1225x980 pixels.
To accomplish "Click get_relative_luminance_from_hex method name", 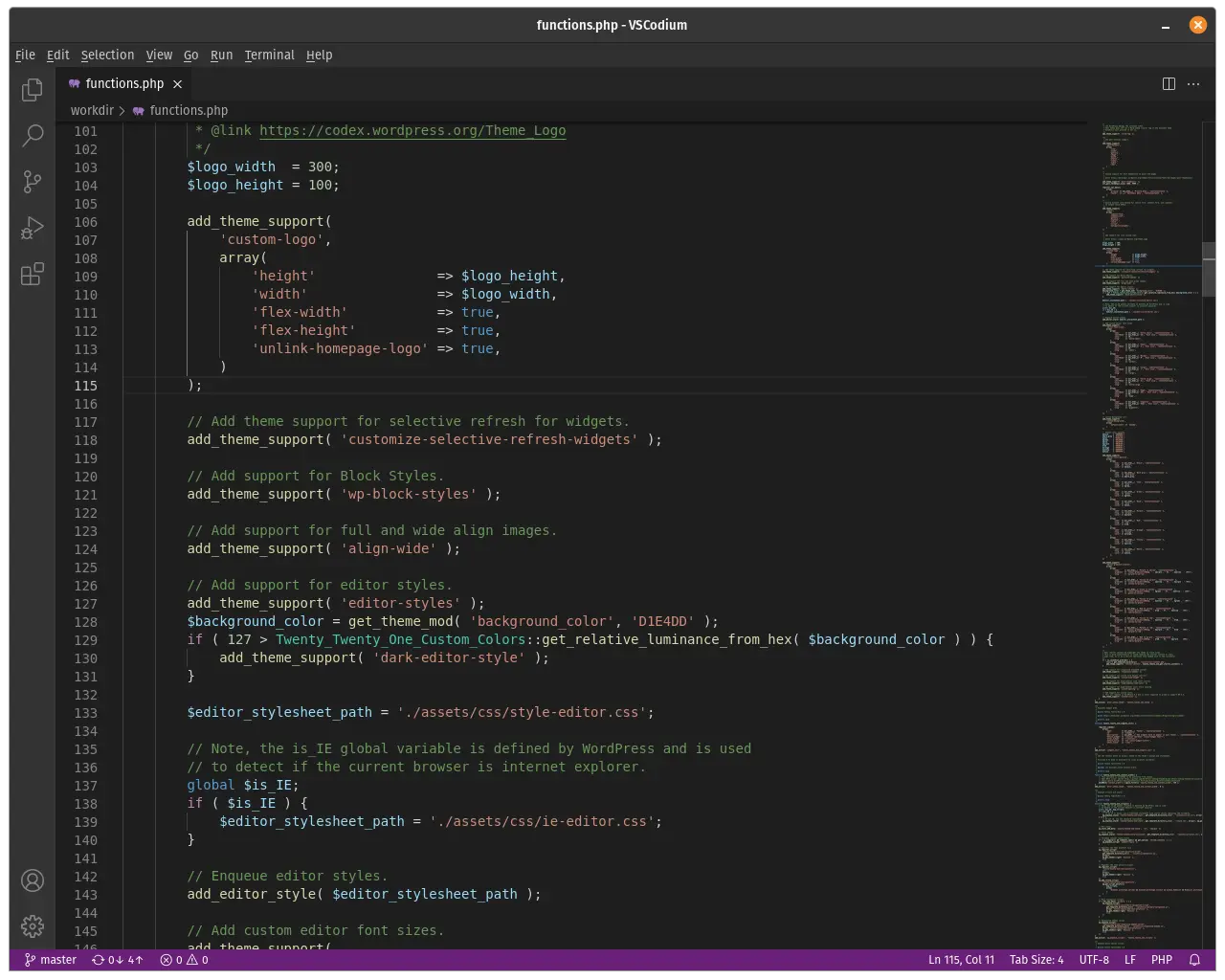I will [667, 640].
